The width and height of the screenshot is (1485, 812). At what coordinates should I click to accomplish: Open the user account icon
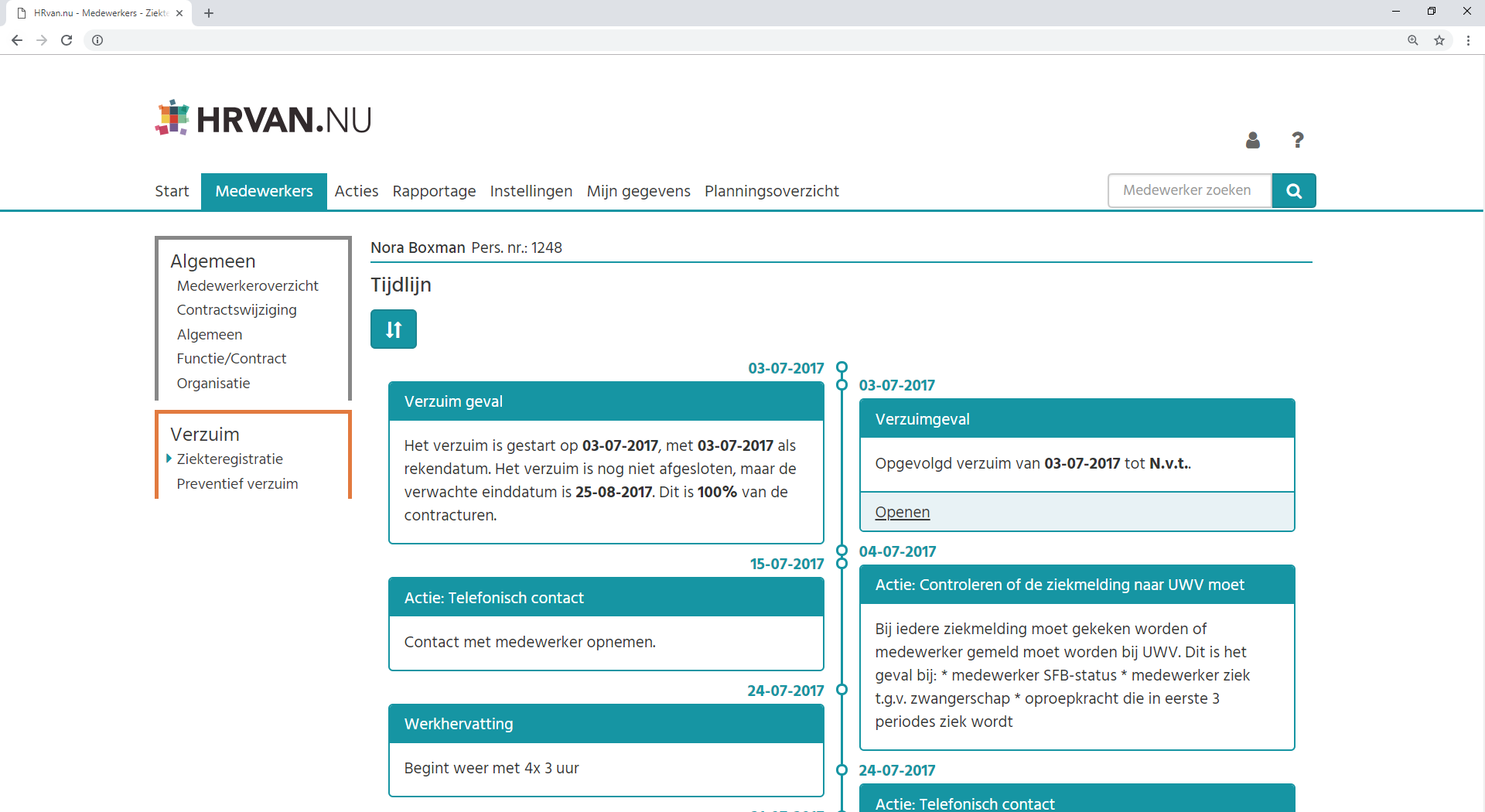[1253, 140]
